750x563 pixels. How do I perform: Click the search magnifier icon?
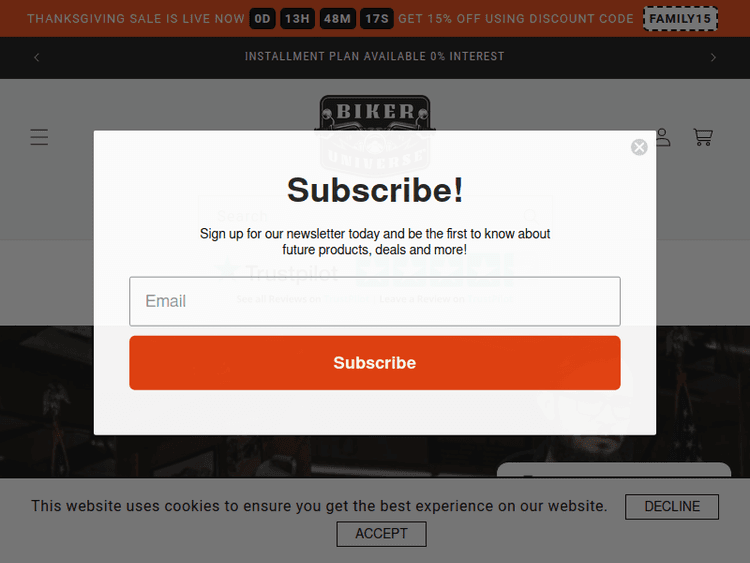click(530, 216)
